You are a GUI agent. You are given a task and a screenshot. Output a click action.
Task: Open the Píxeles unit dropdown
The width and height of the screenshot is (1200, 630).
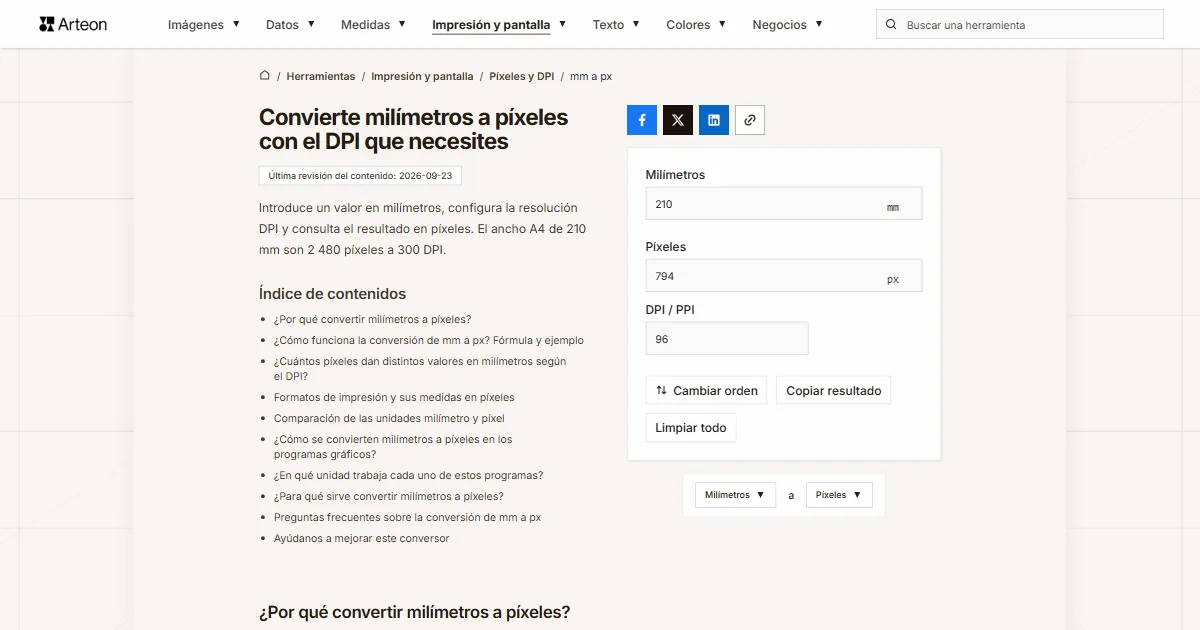click(x=839, y=495)
